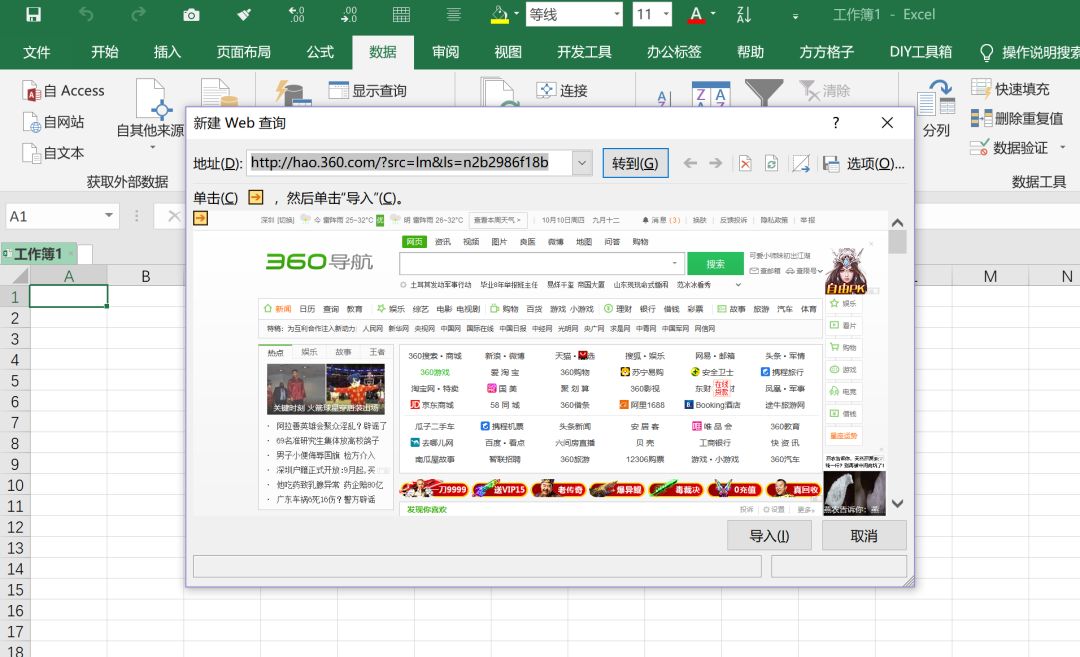Select column B header
Viewport: 1080px width, 657px height.
click(x=145, y=276)
